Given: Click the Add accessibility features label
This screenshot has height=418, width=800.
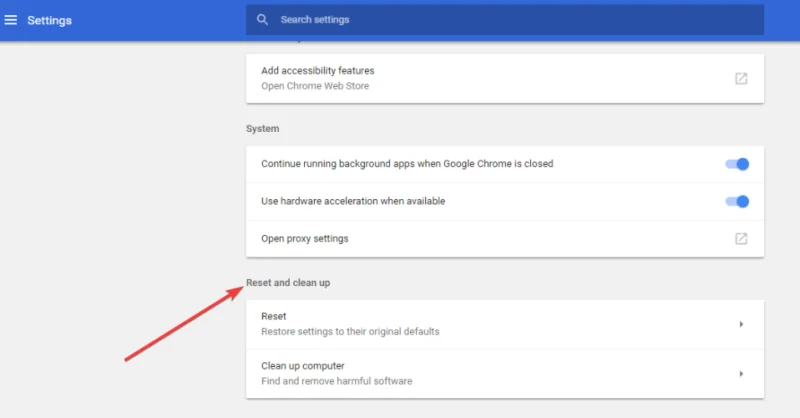Looking at the screenshot, I should (317, 71).
